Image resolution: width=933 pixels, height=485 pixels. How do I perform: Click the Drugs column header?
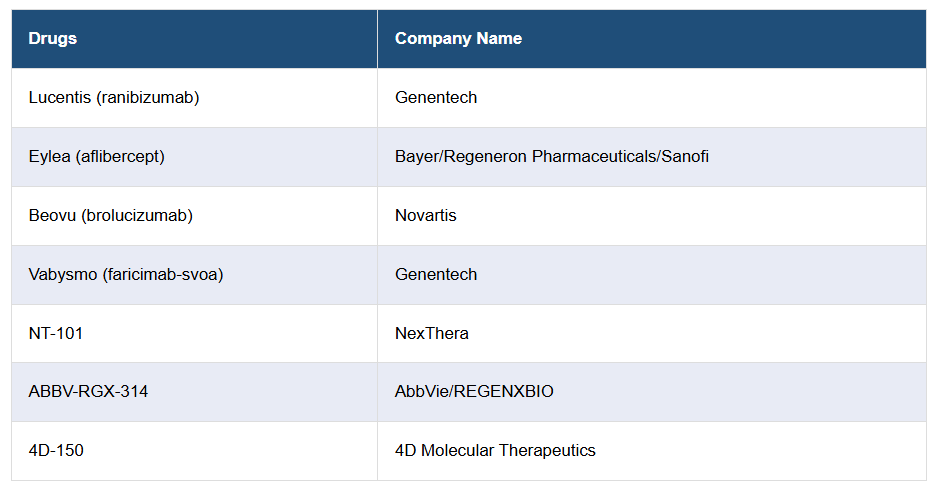(x=53, y=39)
